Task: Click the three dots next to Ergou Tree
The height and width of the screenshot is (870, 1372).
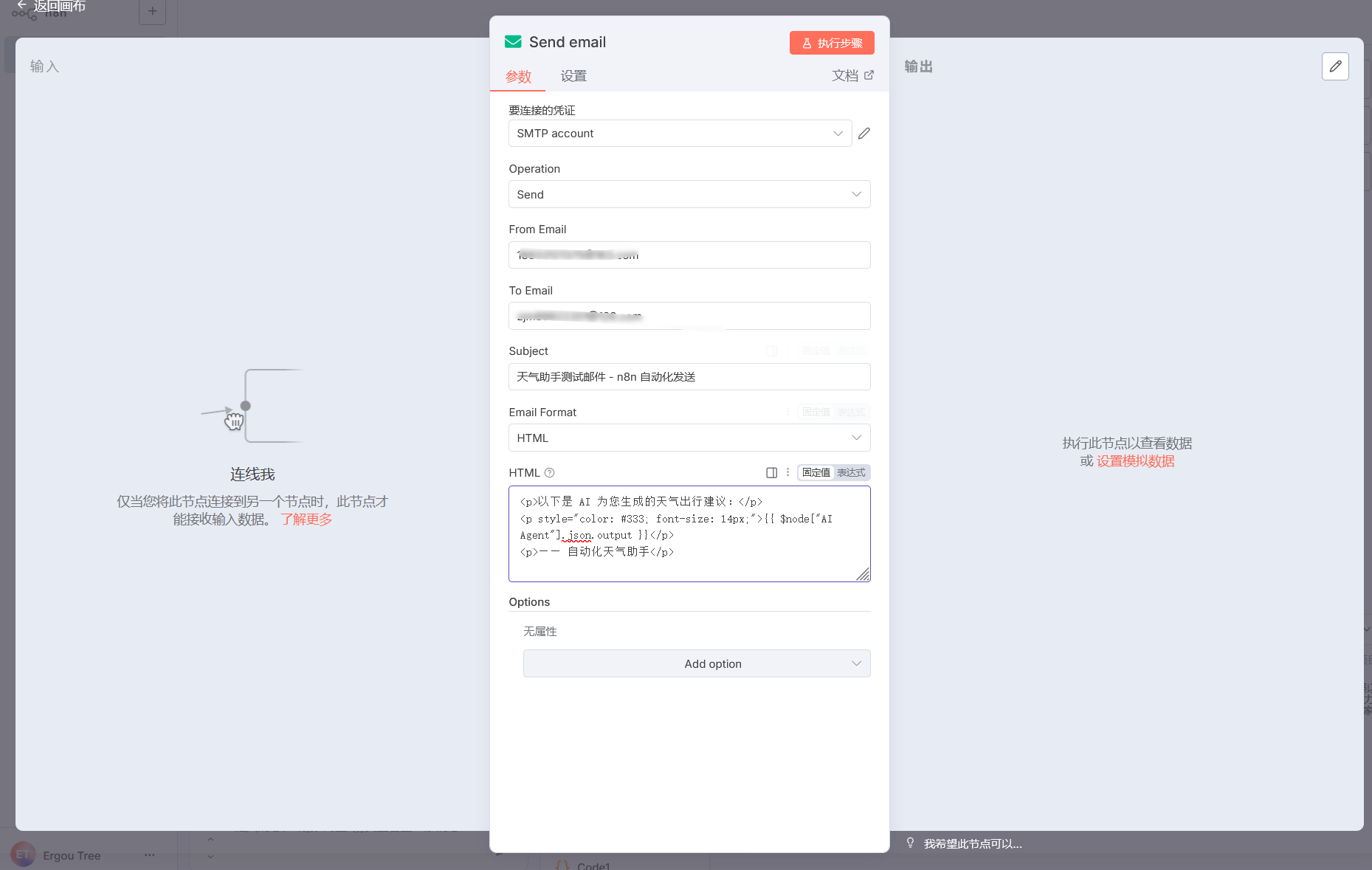Action: click(x=150, y=855)
